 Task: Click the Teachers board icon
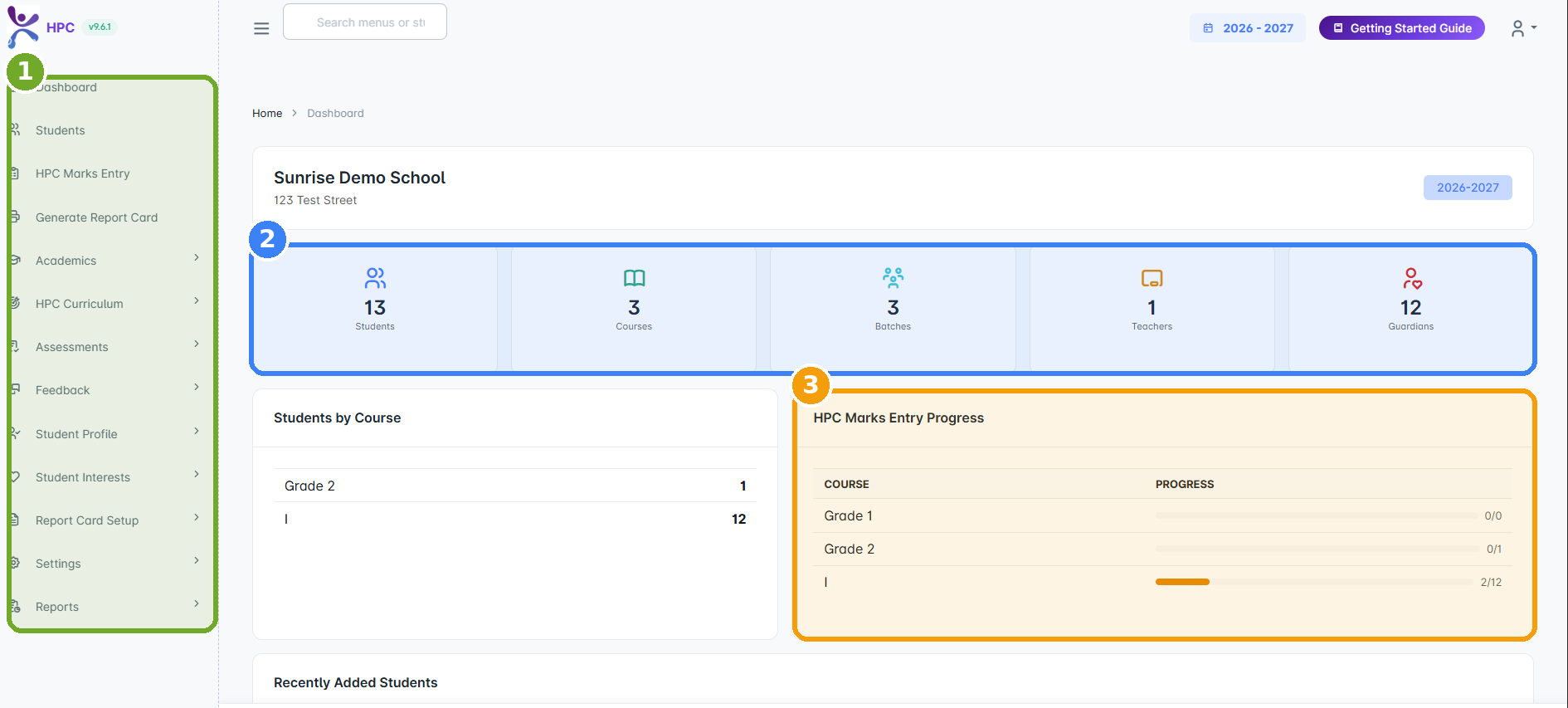click(1152, 278)
